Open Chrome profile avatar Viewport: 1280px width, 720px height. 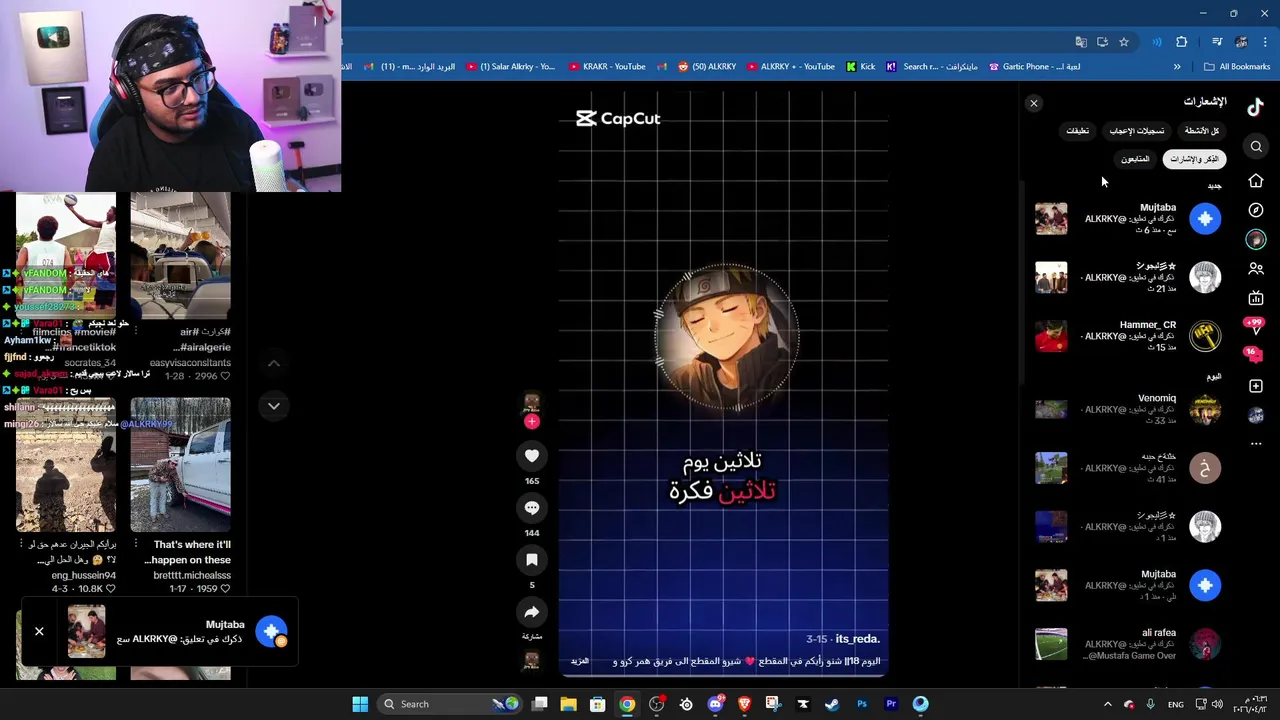[x=1241, y=42]
